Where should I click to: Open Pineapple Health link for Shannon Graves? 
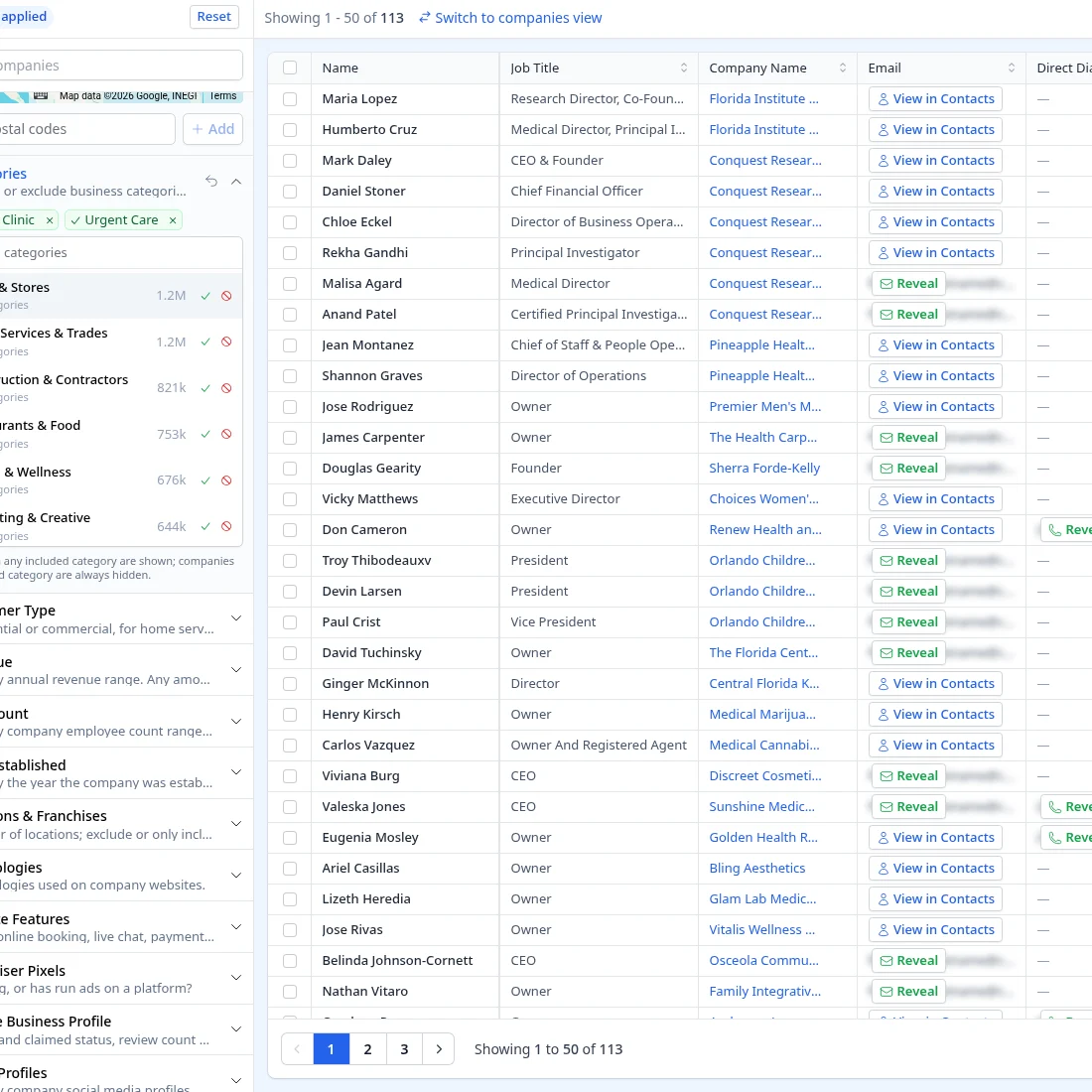point(761,376)
